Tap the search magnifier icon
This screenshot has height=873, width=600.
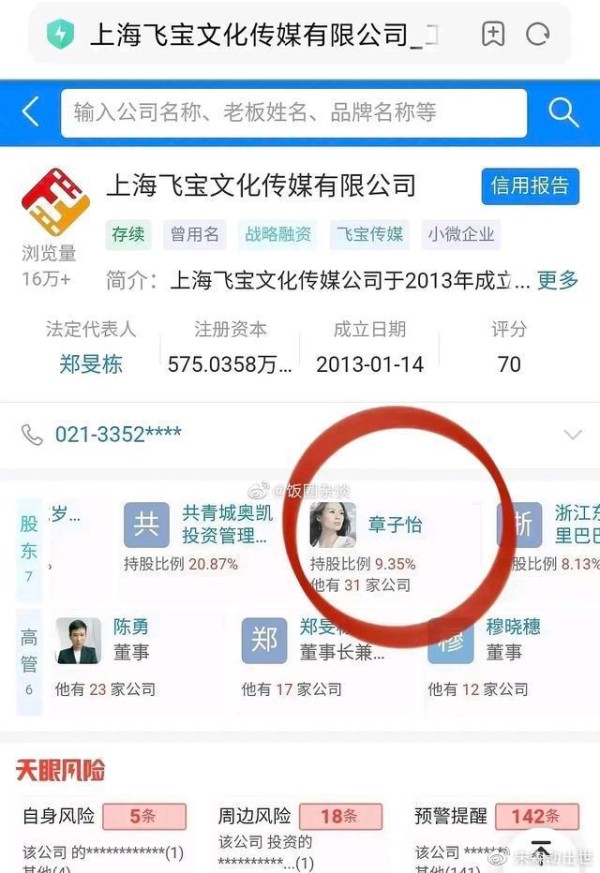coord(563,112)
